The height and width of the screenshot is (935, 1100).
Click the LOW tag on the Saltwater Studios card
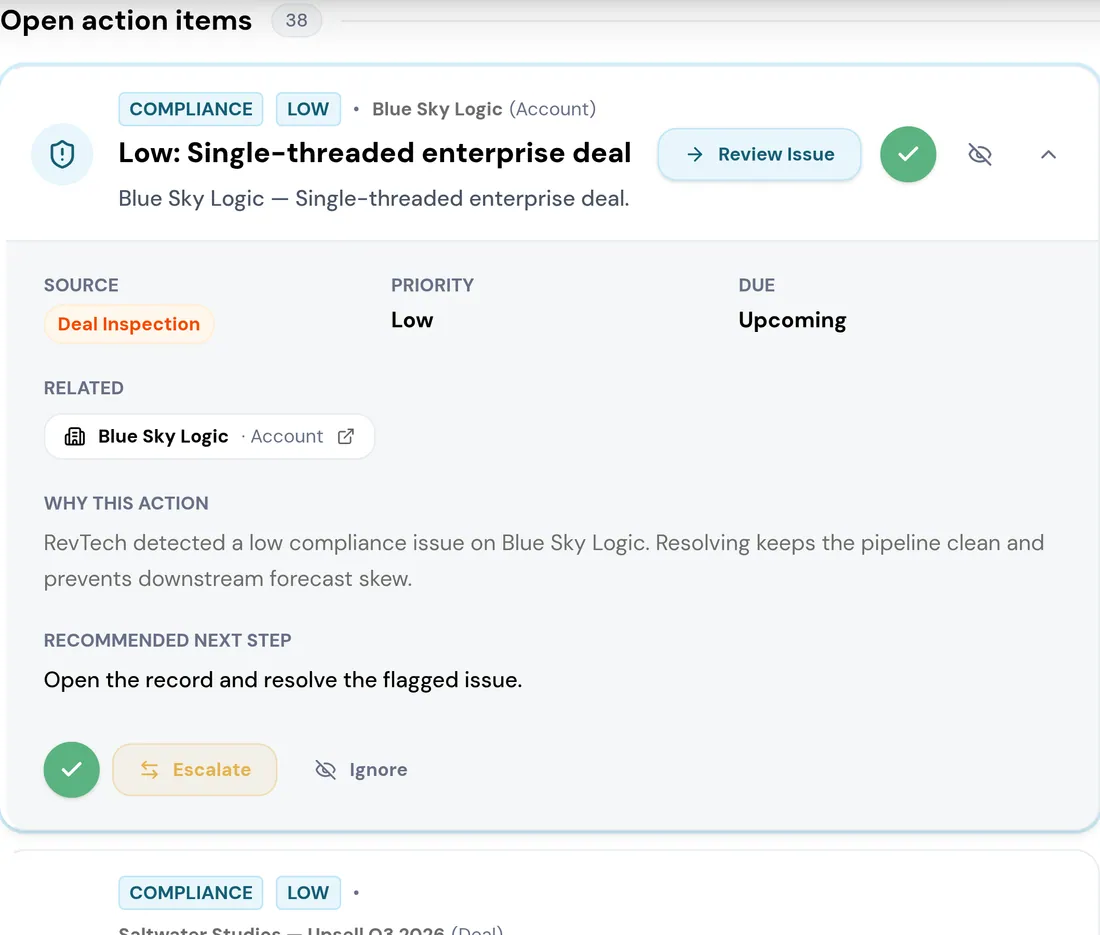[x=308, y=893]
